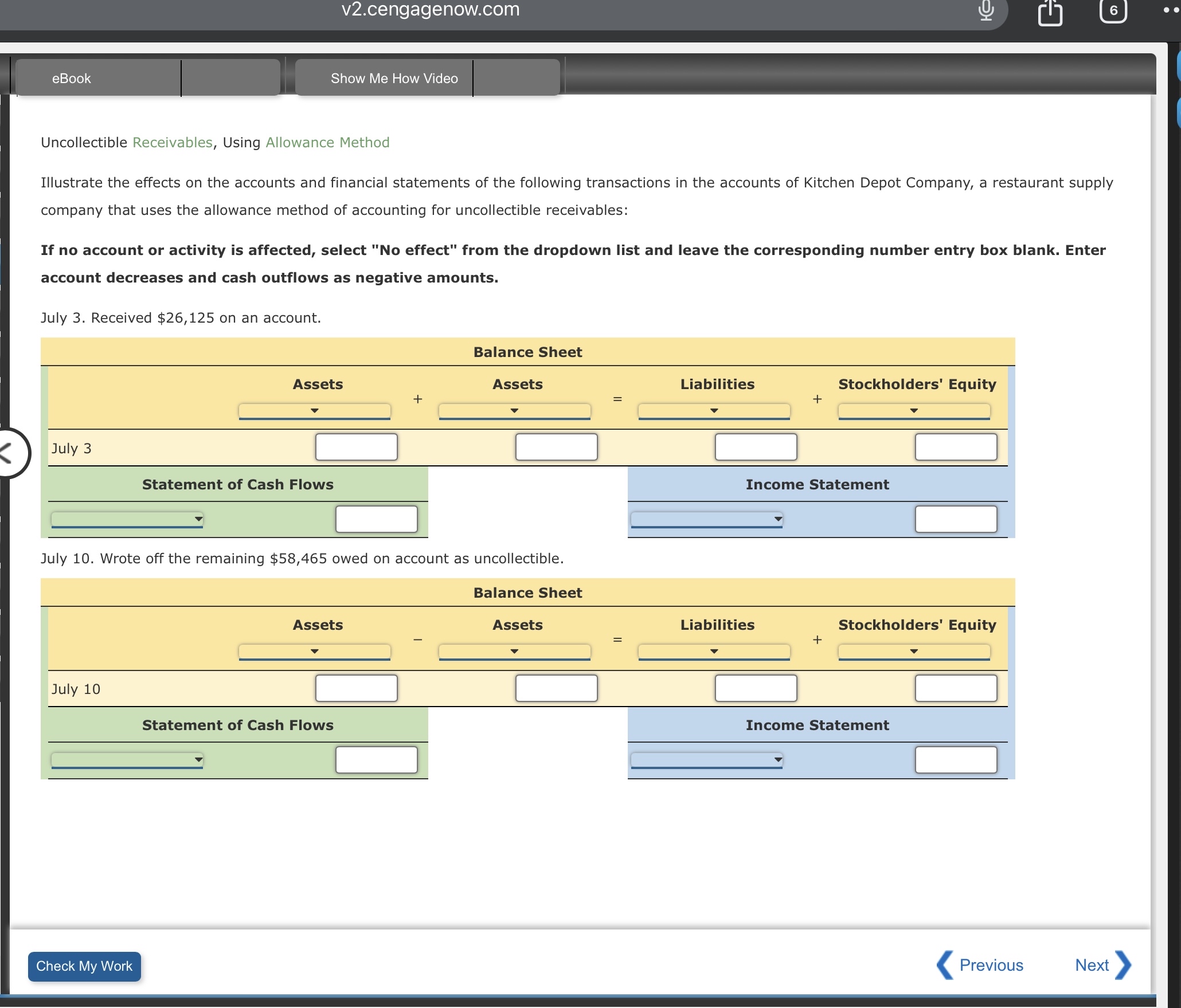Image resolution: width=1181 pixels, height=1008 pixels.
Task: Click the Previous chevron arrow
Action: (945, 965)
